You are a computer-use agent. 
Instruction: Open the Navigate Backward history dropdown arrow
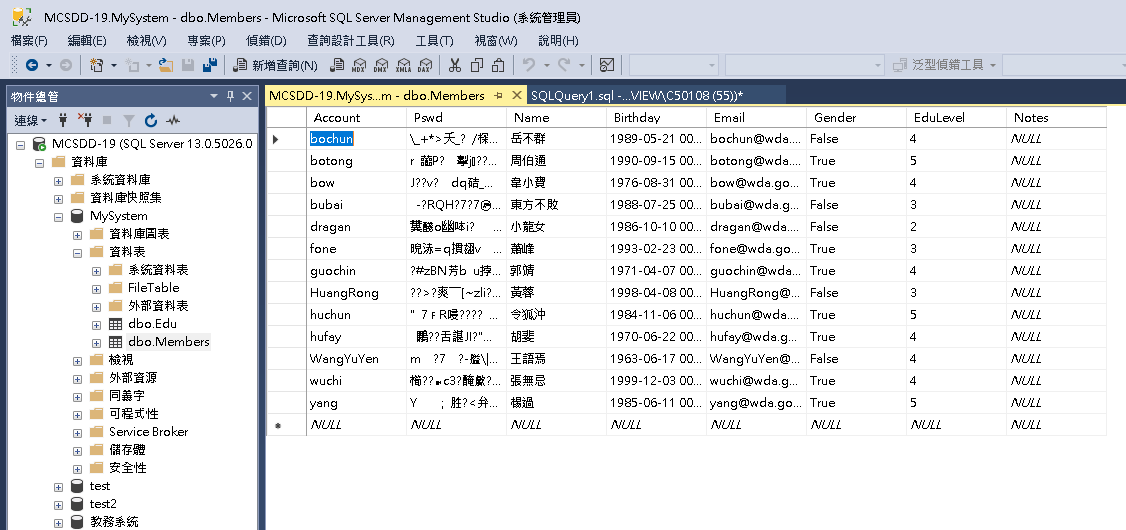tap(49, 65)
